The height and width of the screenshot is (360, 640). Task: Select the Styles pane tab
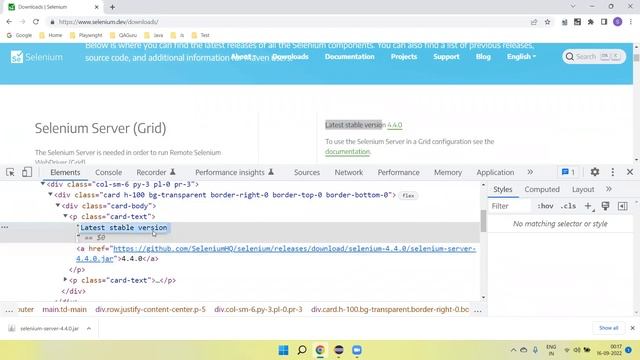[x=502, y=189]
